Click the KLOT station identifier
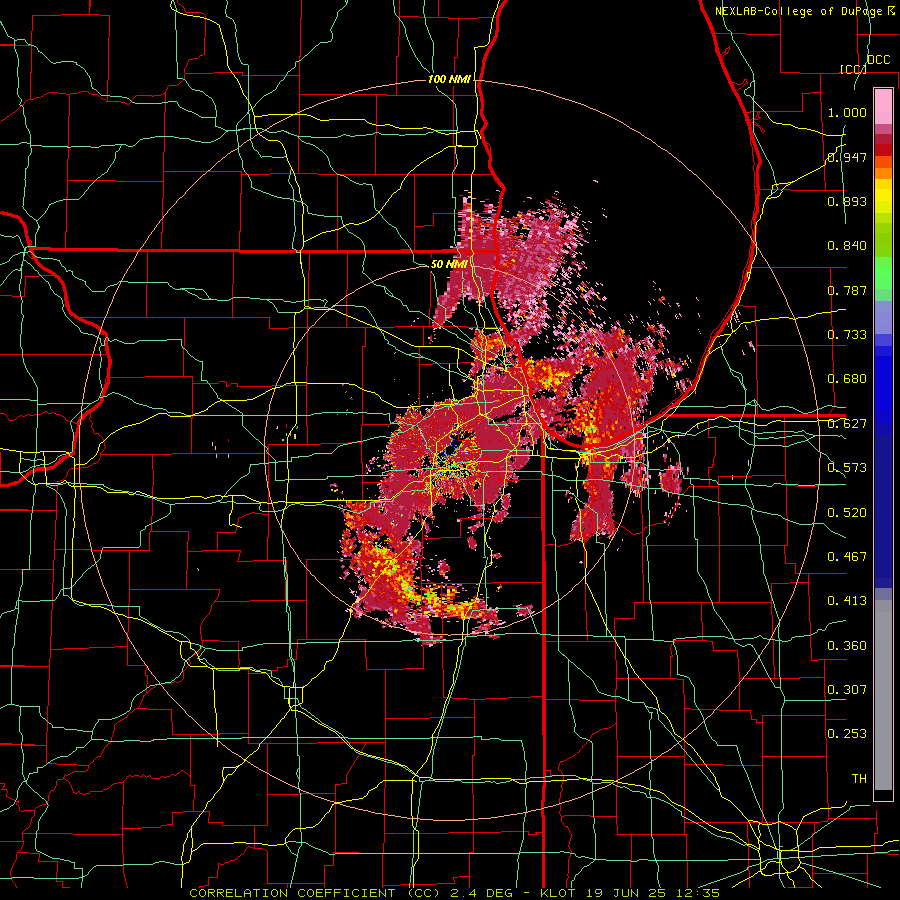900x900 pixels. coord(557,893)
